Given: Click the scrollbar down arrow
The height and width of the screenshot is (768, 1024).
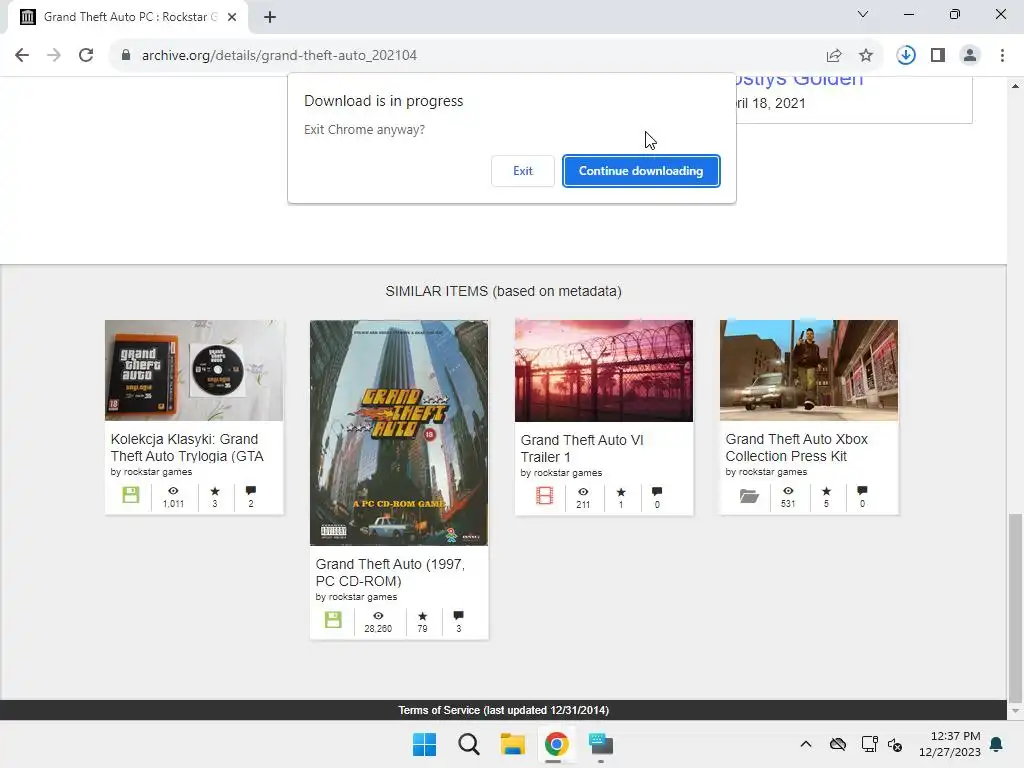Looking at the screenshot, I should tap(1015, 711).
